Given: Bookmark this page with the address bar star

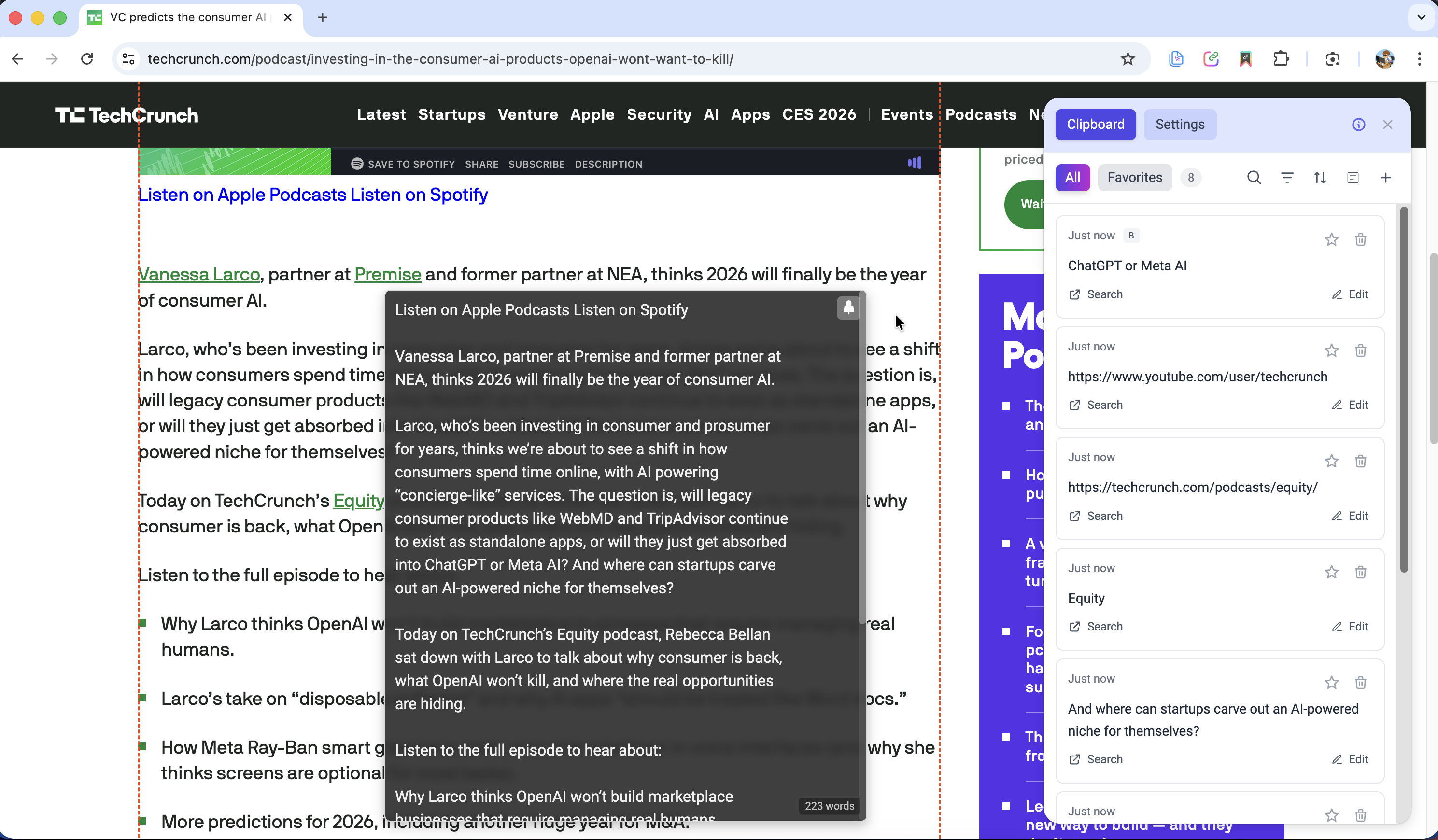Looking at the screenshot, I should tap(1128, 59).
